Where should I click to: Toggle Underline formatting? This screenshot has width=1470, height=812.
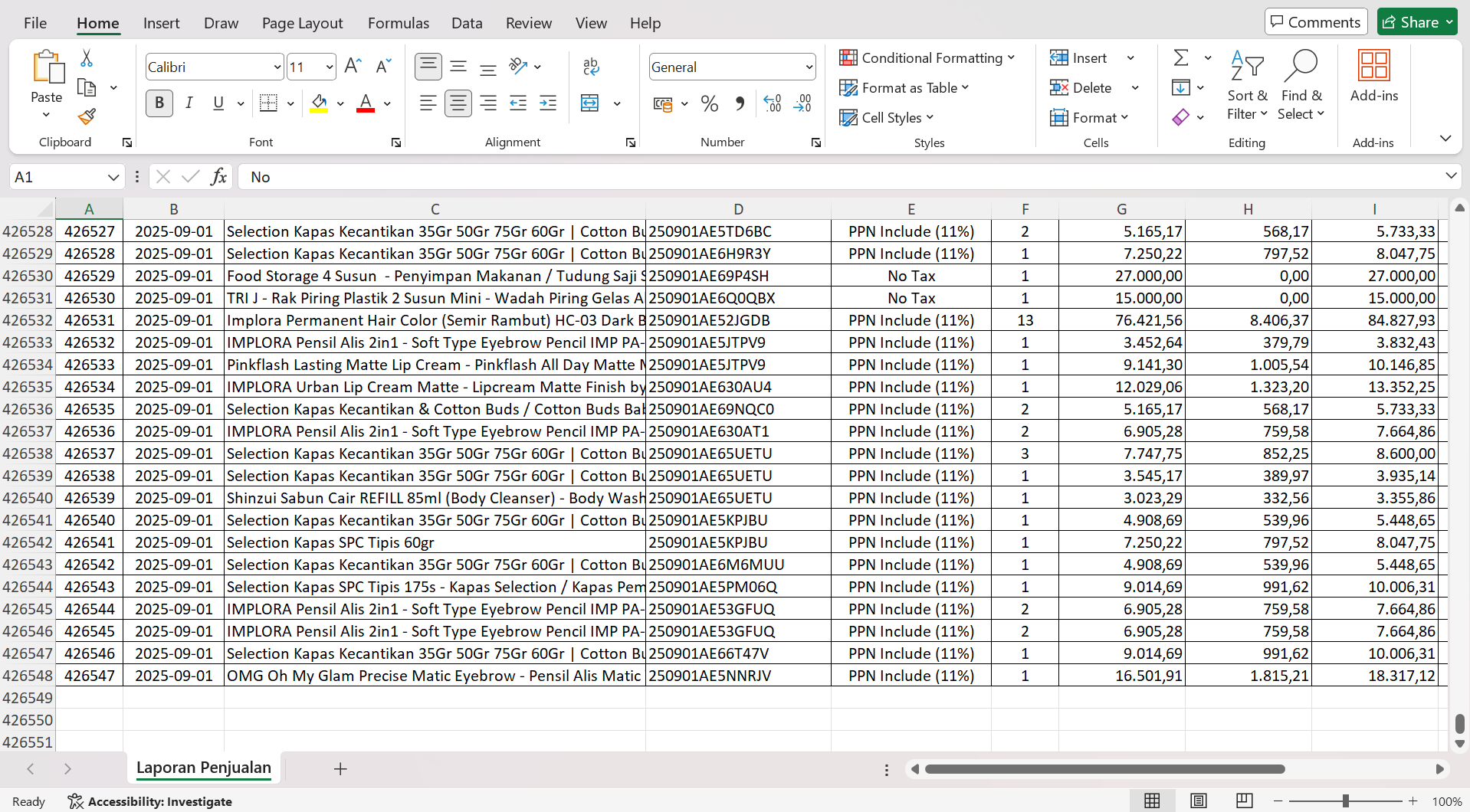click(x=218, y=103)
